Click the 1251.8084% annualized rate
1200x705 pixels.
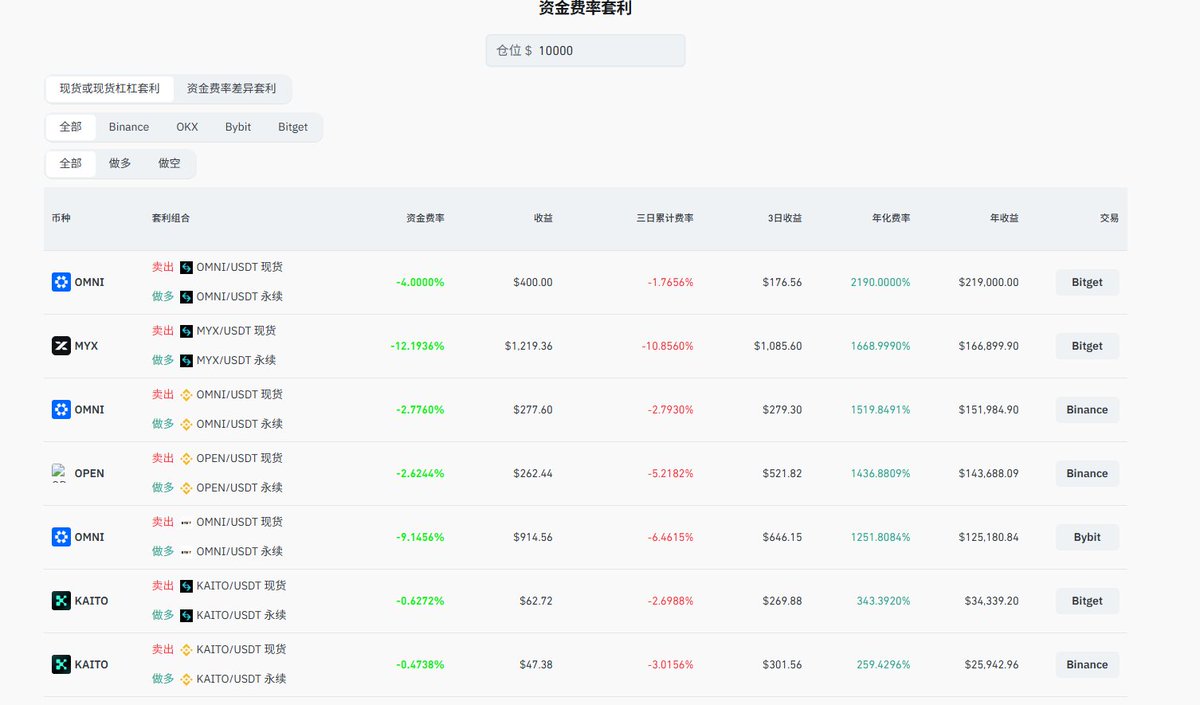[x=881, y=537]
